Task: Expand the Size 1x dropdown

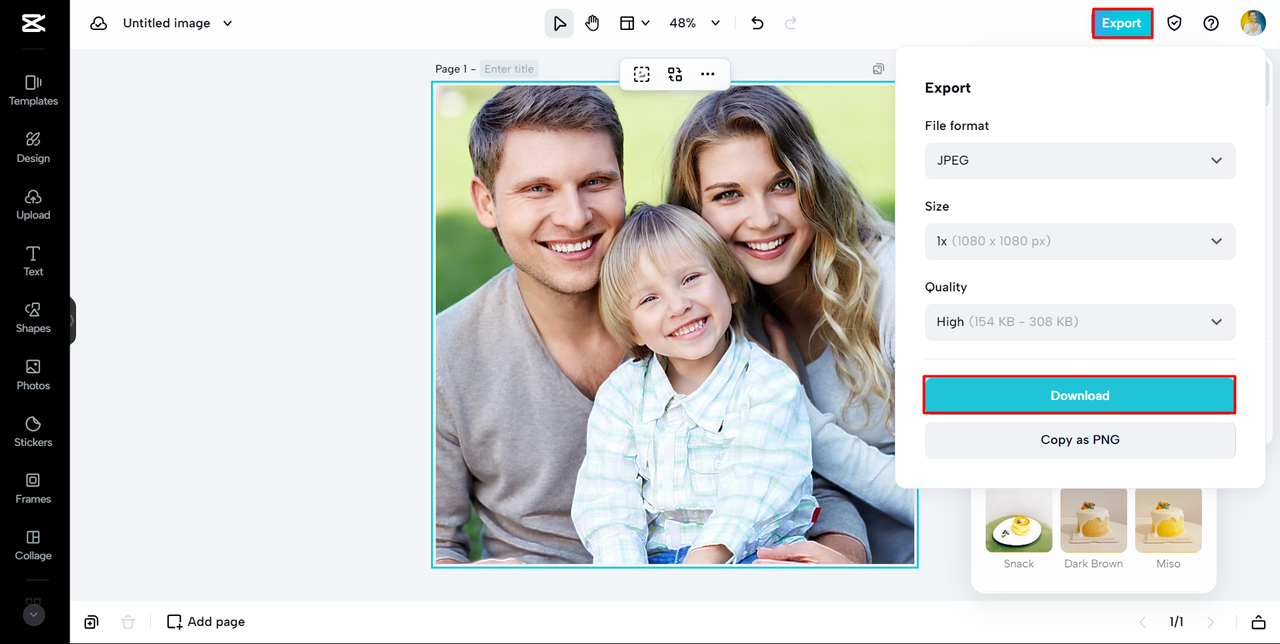Action: [x=1079, y=241]
